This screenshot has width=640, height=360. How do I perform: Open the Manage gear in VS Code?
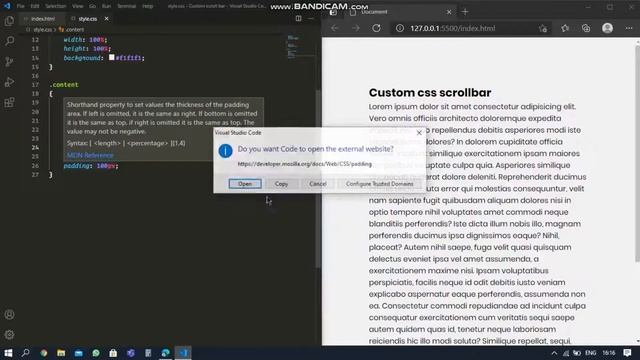9,335
